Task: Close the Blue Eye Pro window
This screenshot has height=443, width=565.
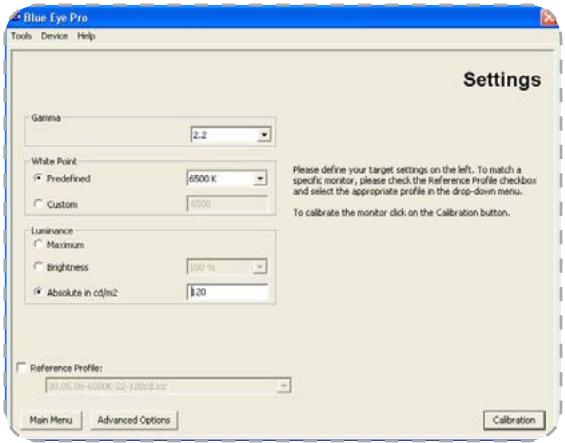Action: click(549, 17)
